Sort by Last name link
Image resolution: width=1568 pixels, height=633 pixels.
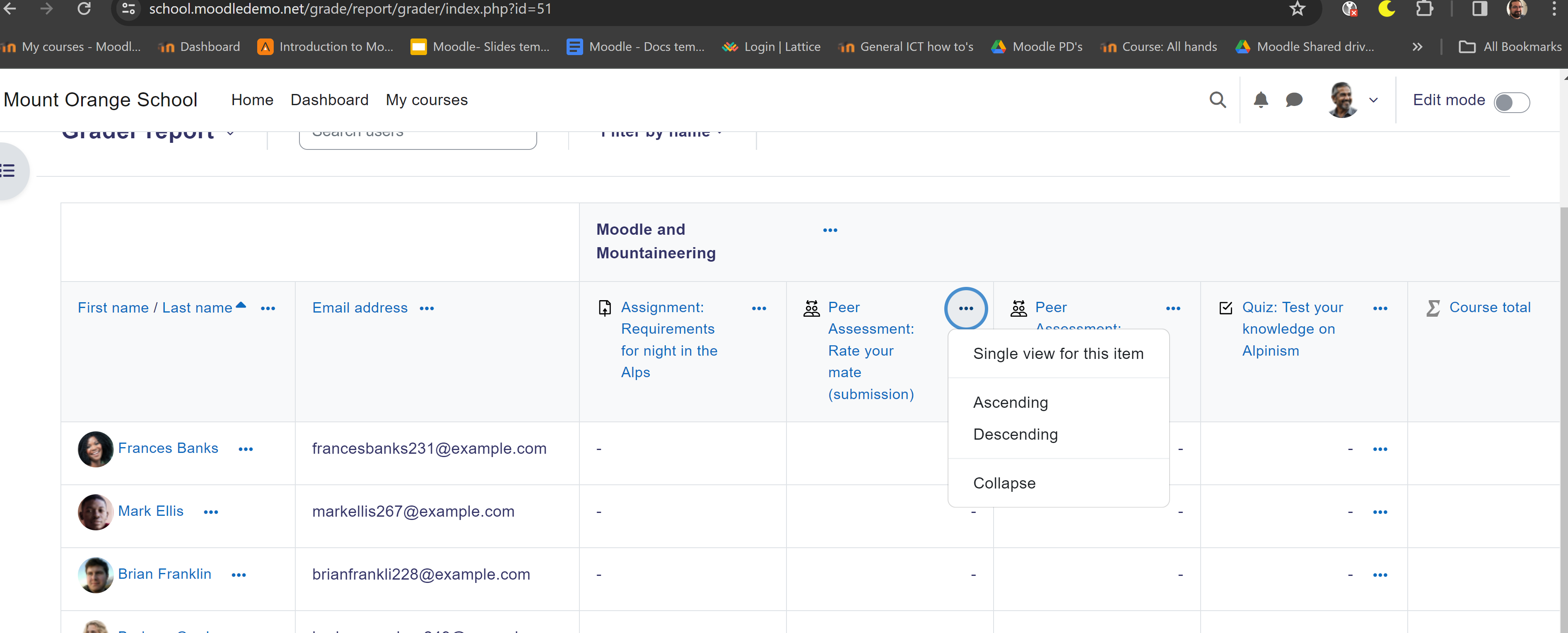click(197, 308)
